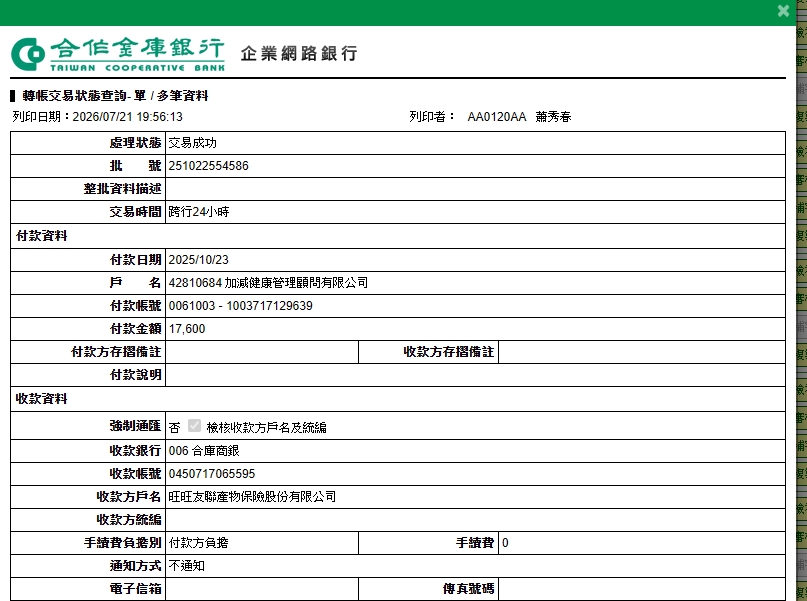Select batch number 251022554586

(208, 166)
